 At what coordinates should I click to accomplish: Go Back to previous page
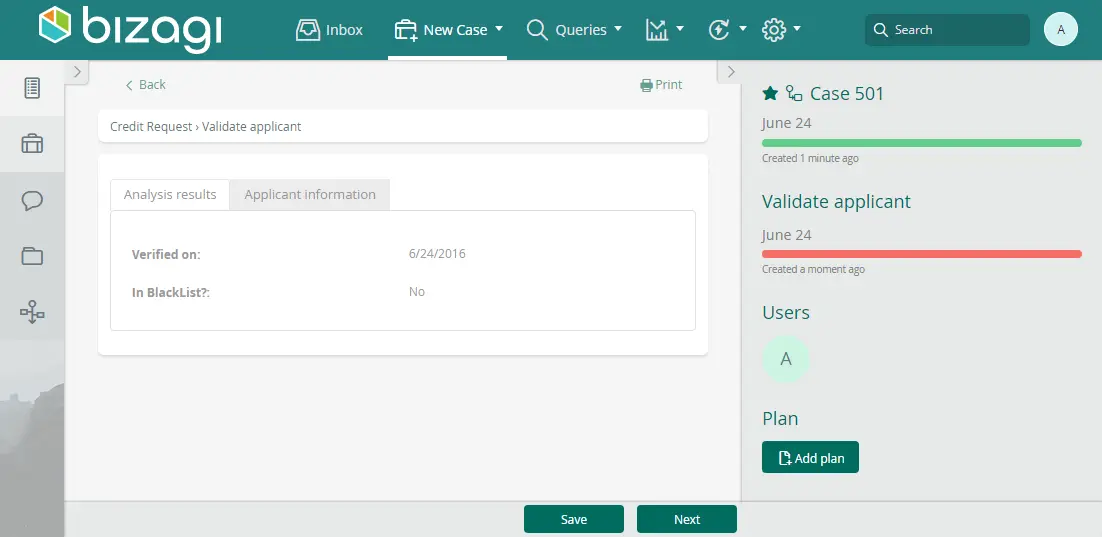[145, 84]
